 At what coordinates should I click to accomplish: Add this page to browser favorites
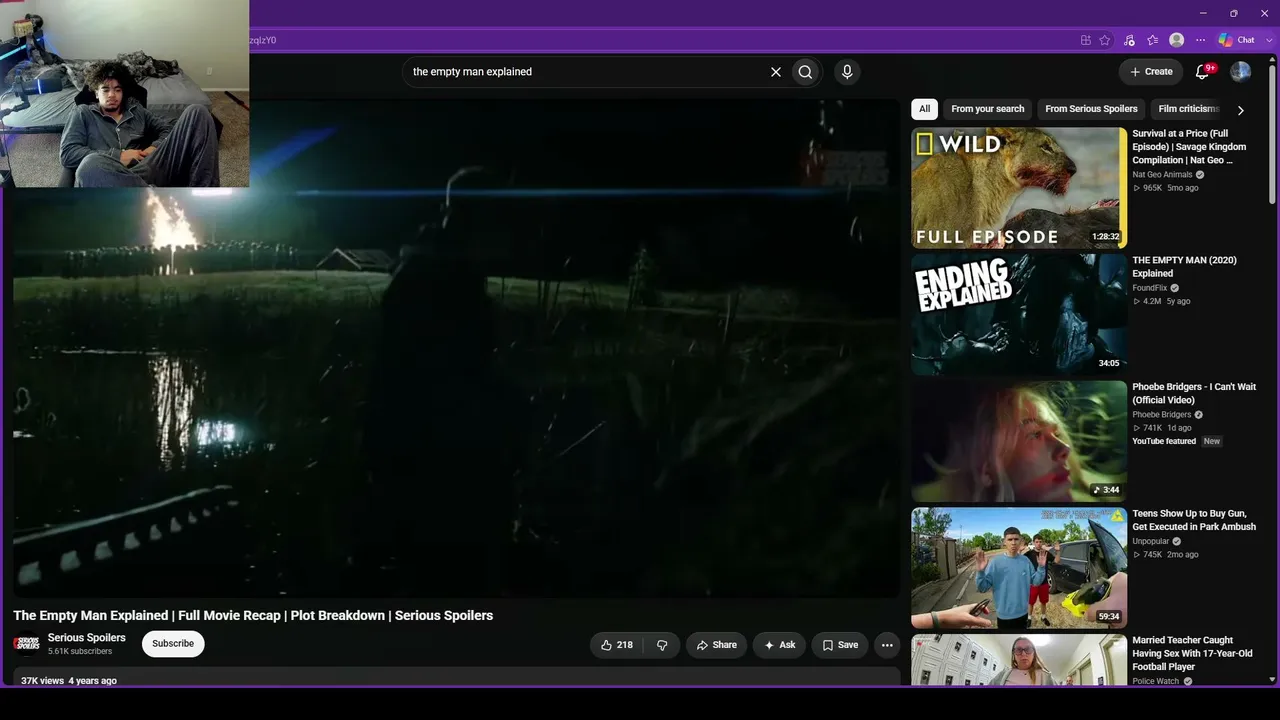[1105, 40]
